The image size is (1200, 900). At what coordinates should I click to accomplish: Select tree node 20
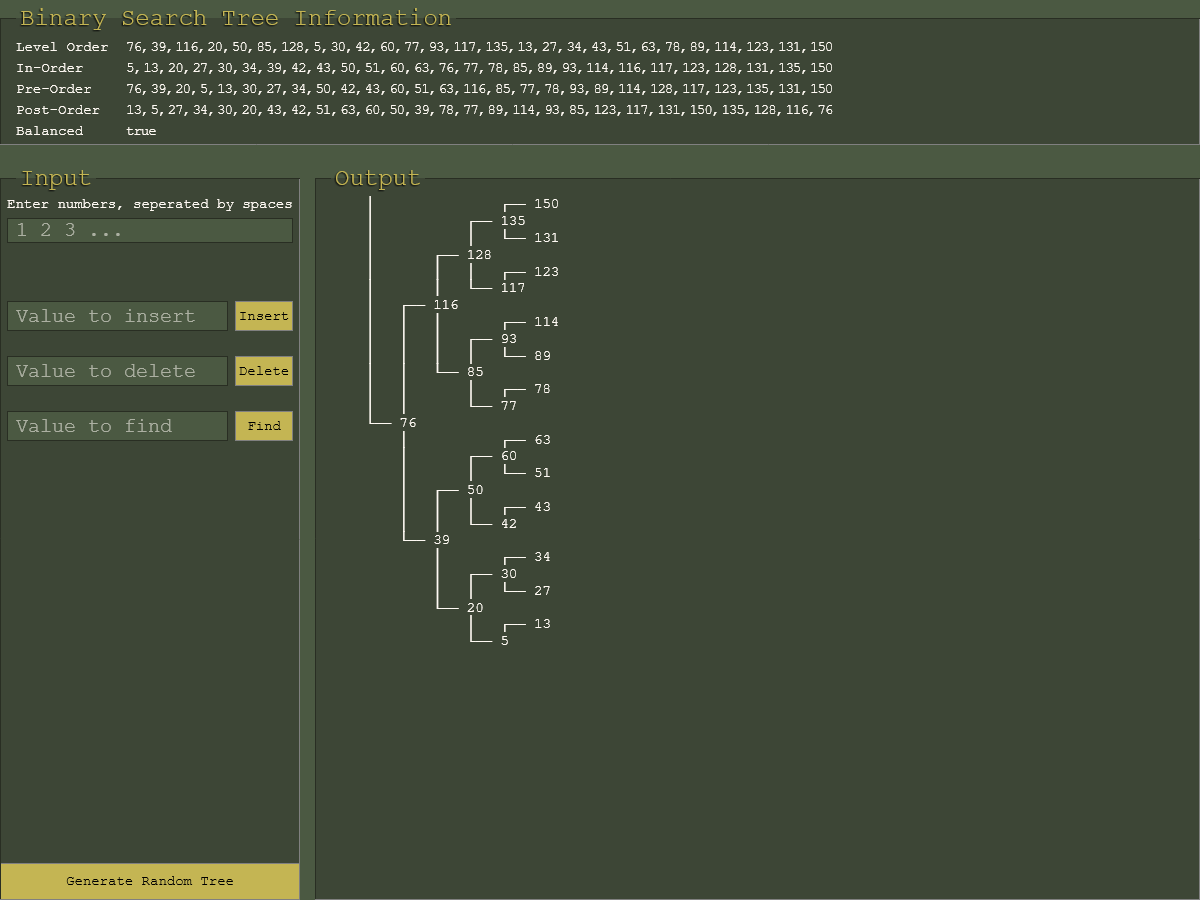475,608
